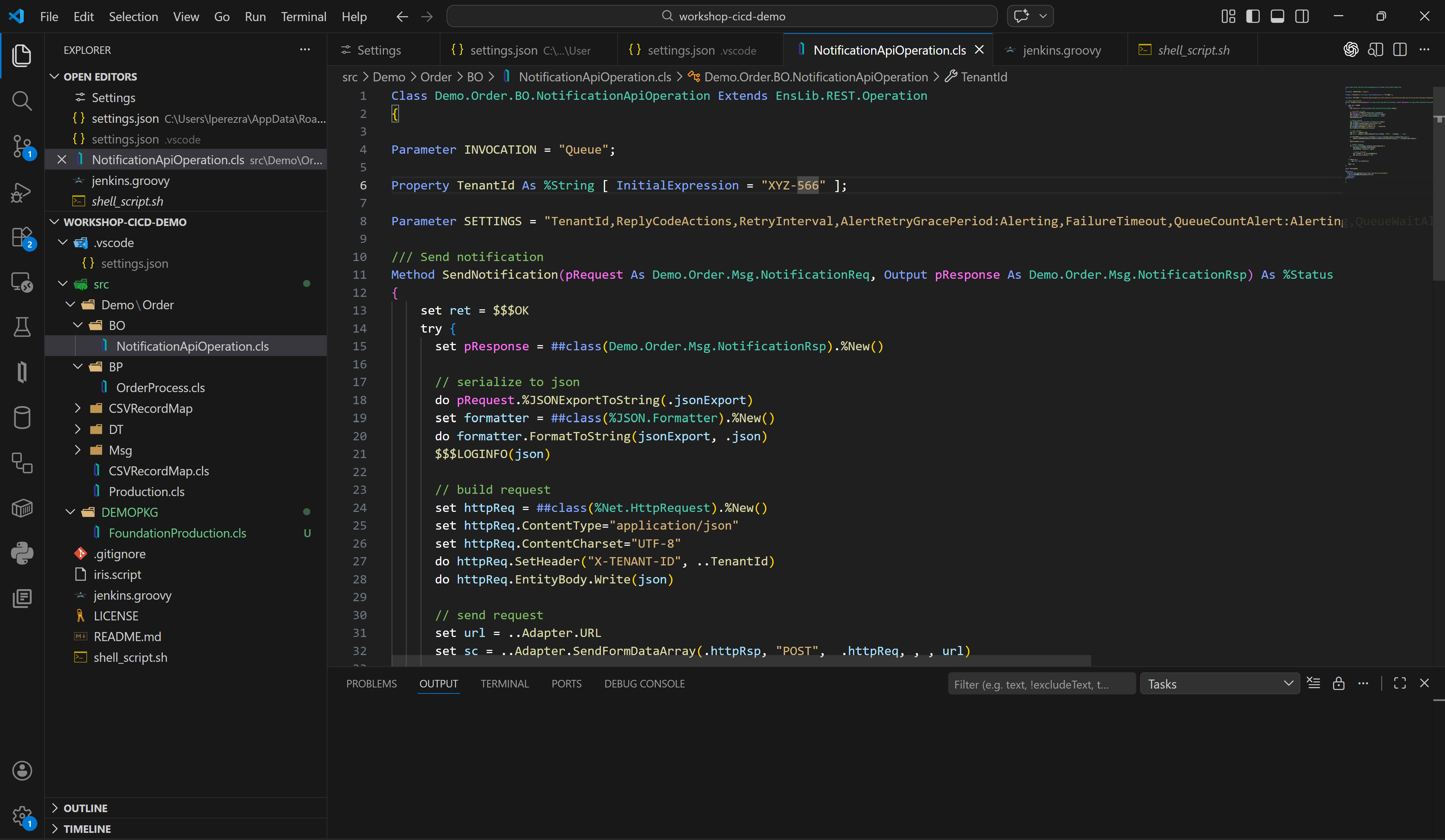Image resolution: width=1445 pixels, height=840 pixels.
Task: Open FoundationProduction.cls in explorer
Action: click(177, 533)
